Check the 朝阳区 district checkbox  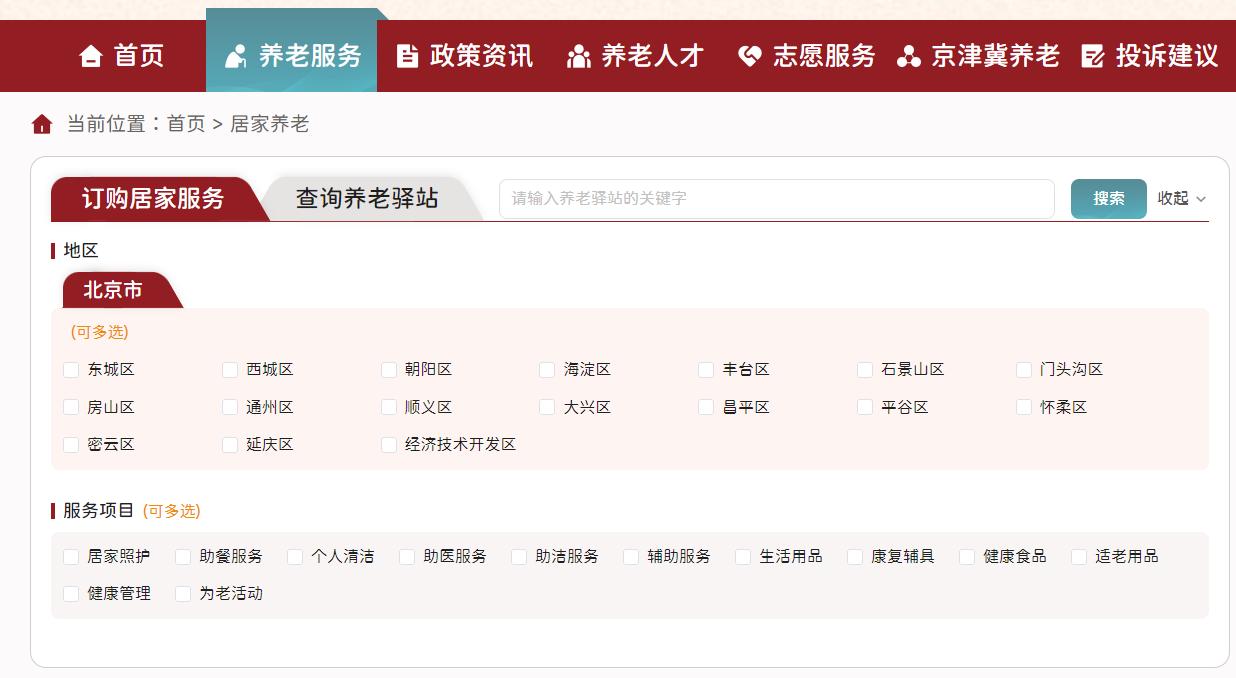(x=389, y=369)
